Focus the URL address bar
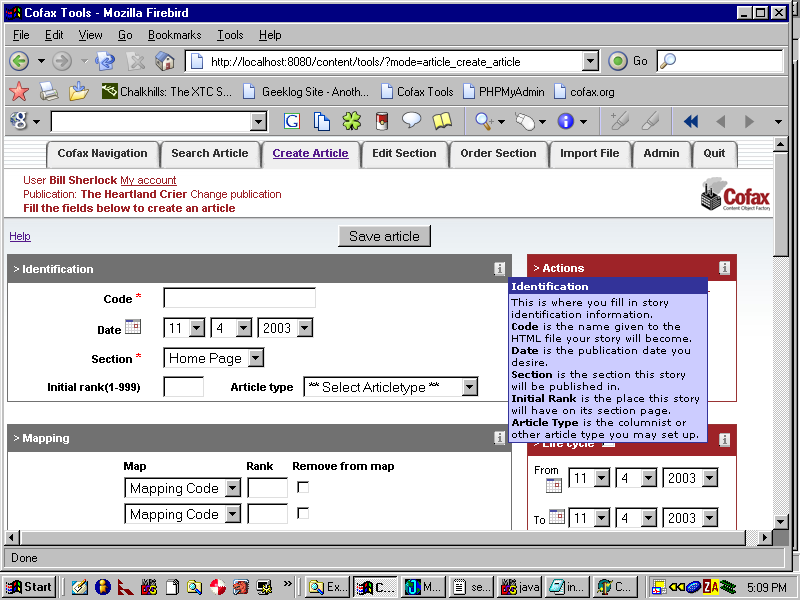Image resolution: width=800 pixels, height=600 pixels. [x=385, y=62]
